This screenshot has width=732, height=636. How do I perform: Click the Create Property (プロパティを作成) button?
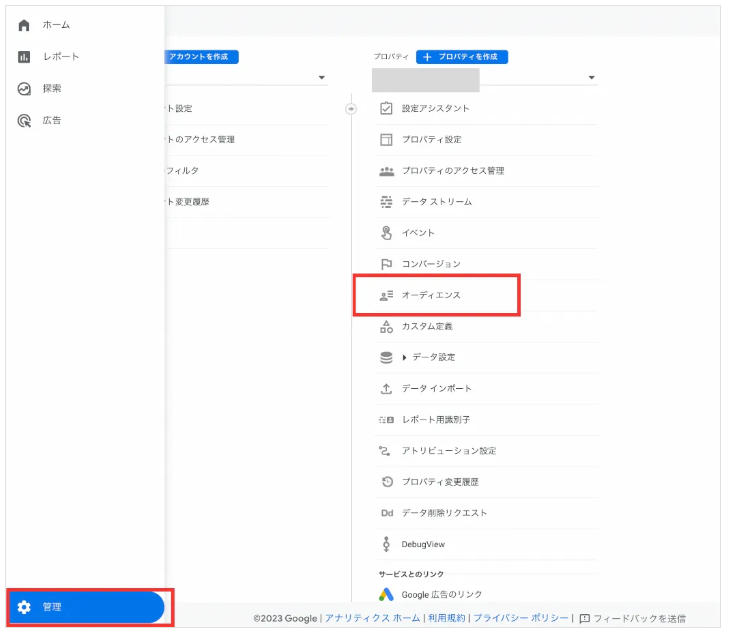461,57
